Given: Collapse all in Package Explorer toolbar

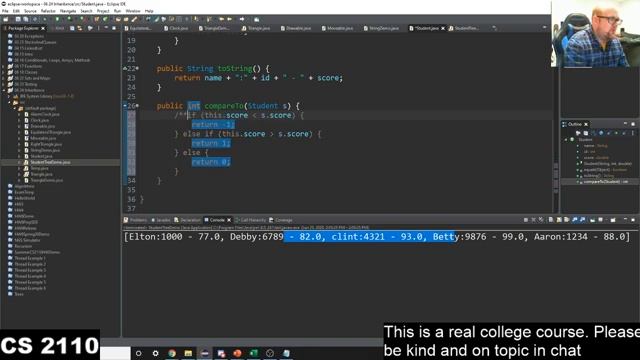Looking at the screenshot, I should pos(72,28).
